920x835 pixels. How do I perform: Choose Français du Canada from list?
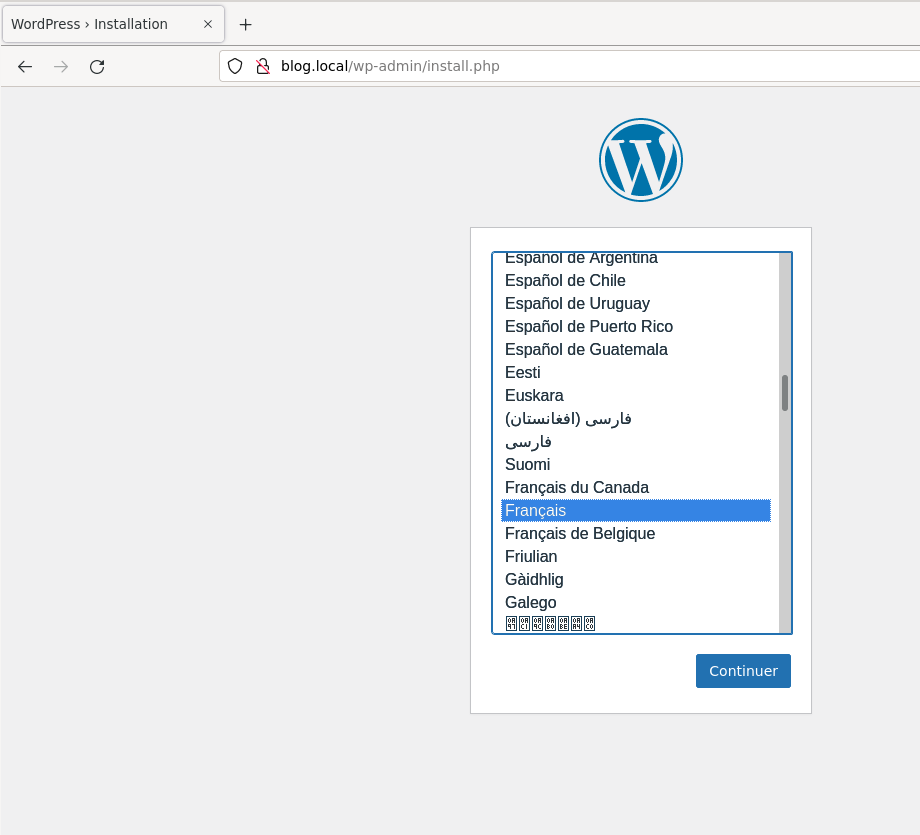click(x=577, y=488)
